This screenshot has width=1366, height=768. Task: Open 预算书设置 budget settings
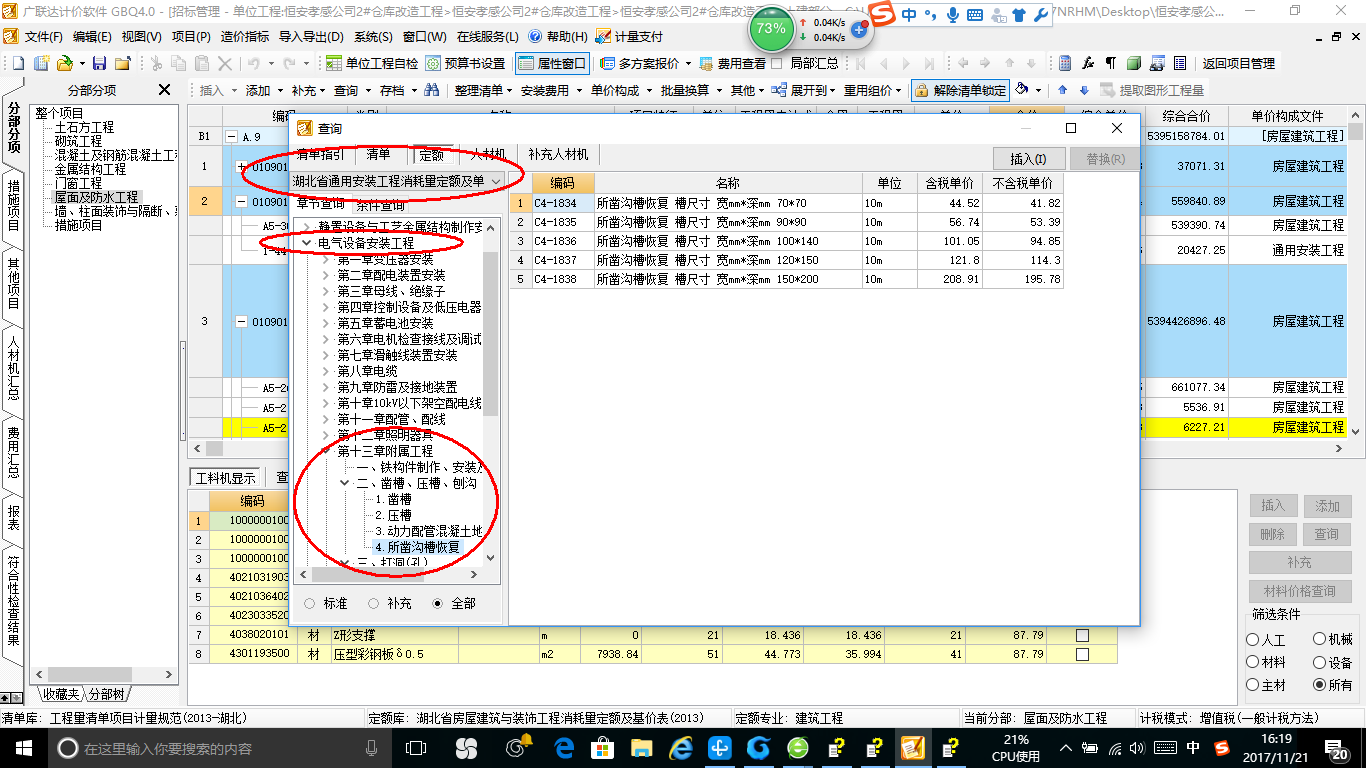click(x=465, y=63)
